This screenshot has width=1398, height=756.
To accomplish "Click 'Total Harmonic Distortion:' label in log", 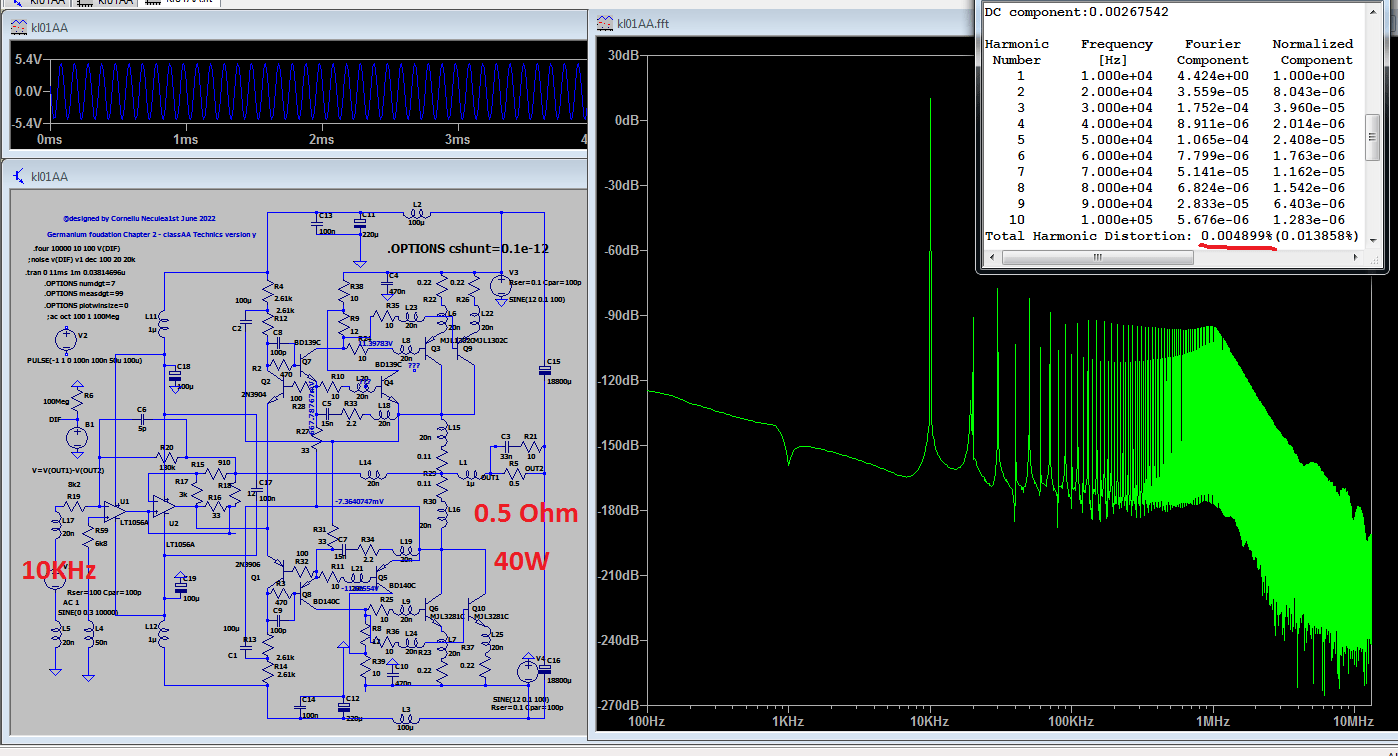I will tap(1088, 236).
